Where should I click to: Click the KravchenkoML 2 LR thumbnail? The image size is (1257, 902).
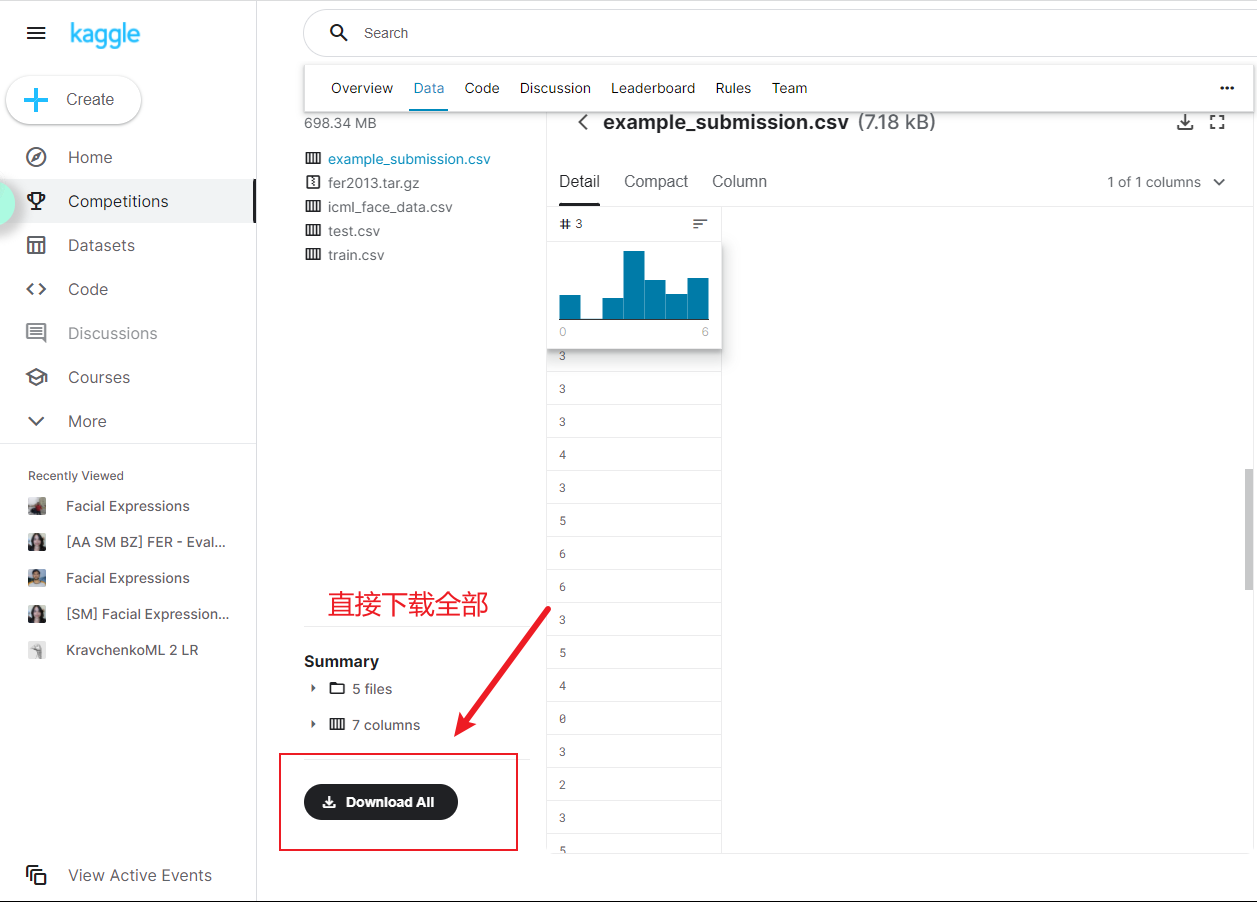coord(36,650)
